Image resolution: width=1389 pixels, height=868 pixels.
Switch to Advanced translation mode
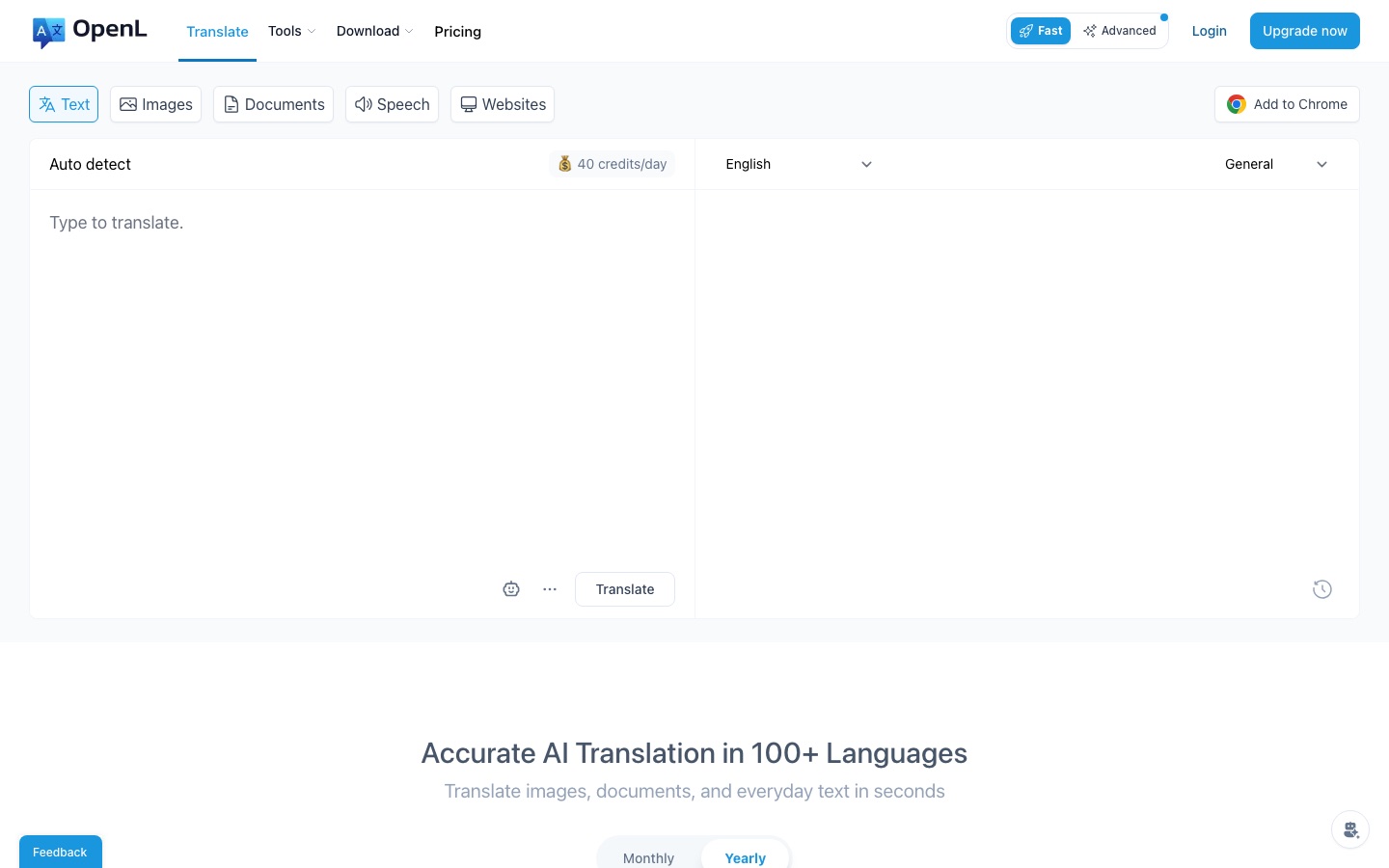tap(1119, 31)
